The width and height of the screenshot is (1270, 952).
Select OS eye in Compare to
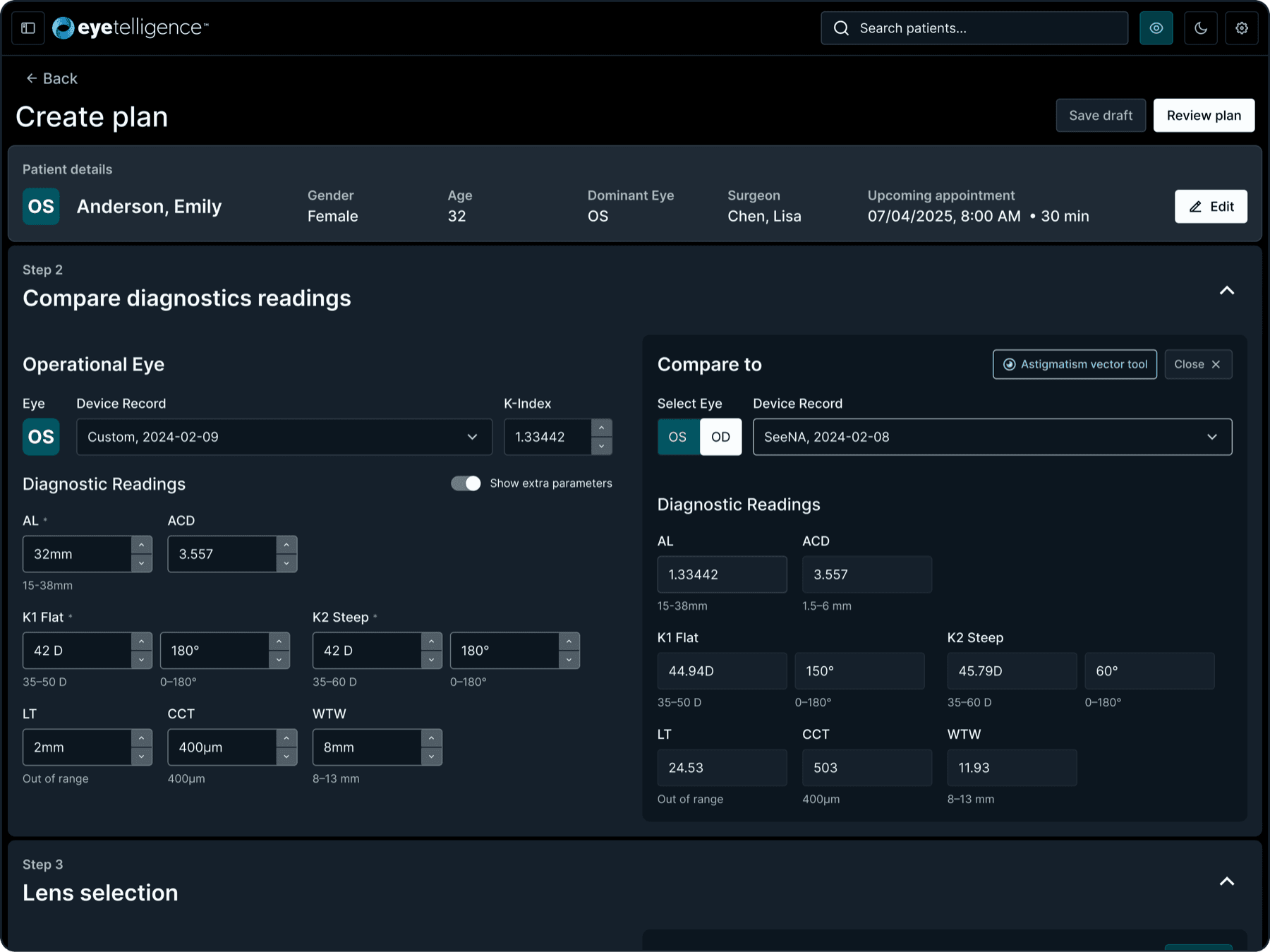click(x=678, y=437)
